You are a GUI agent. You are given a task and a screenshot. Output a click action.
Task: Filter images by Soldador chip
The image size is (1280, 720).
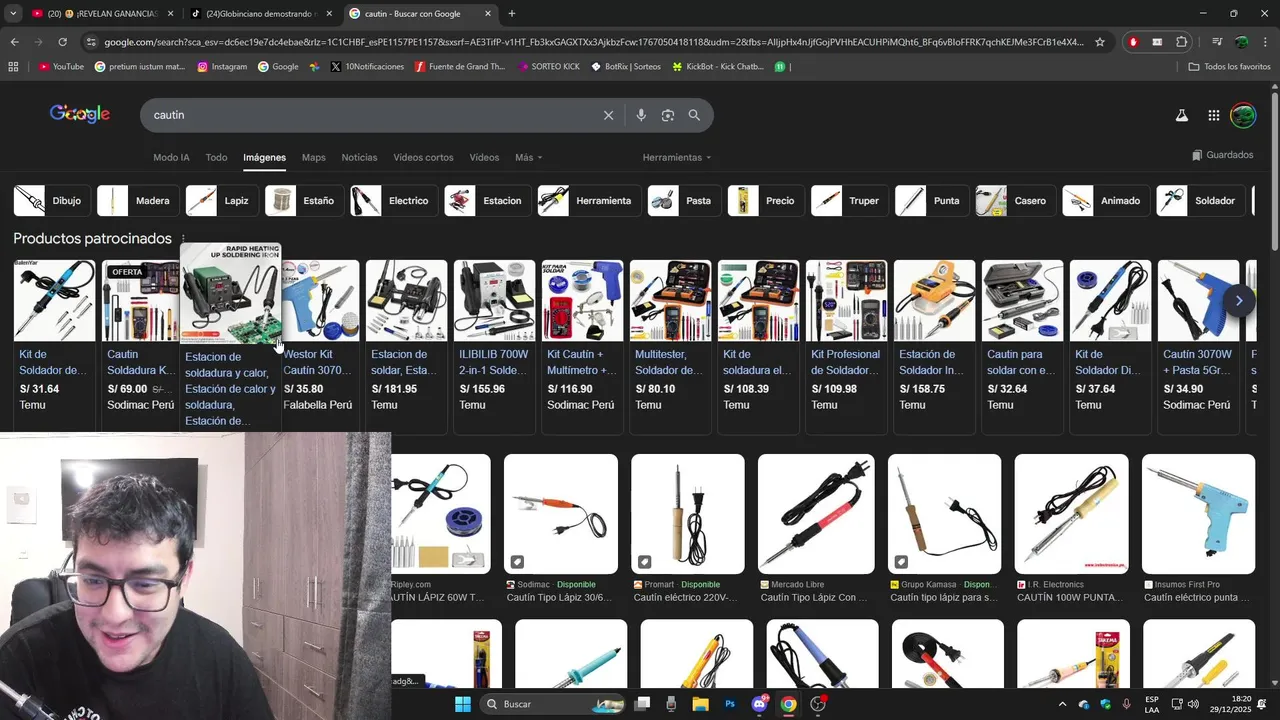(x=1201, y=201)
